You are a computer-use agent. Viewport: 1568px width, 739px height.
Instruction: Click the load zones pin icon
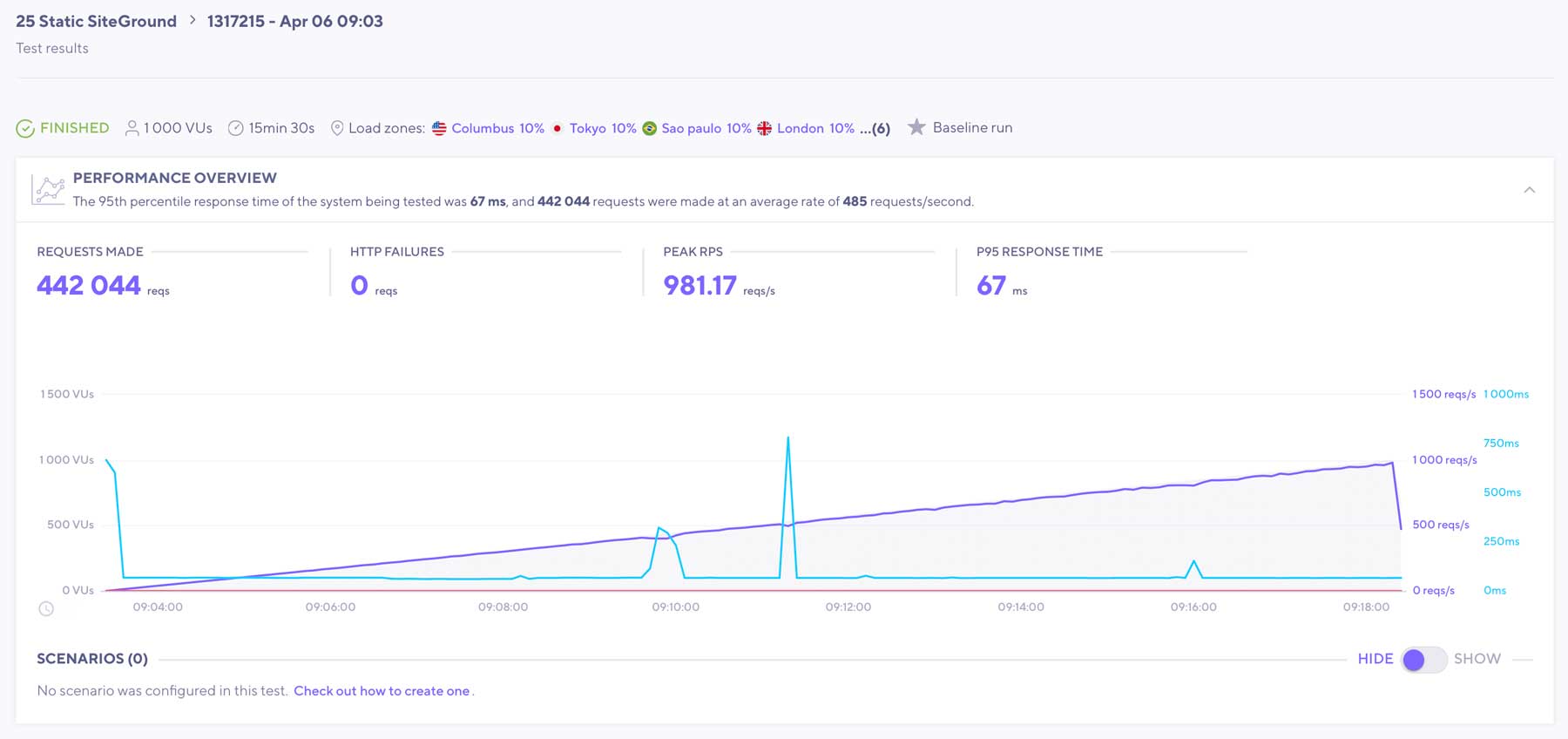point(337,128)
